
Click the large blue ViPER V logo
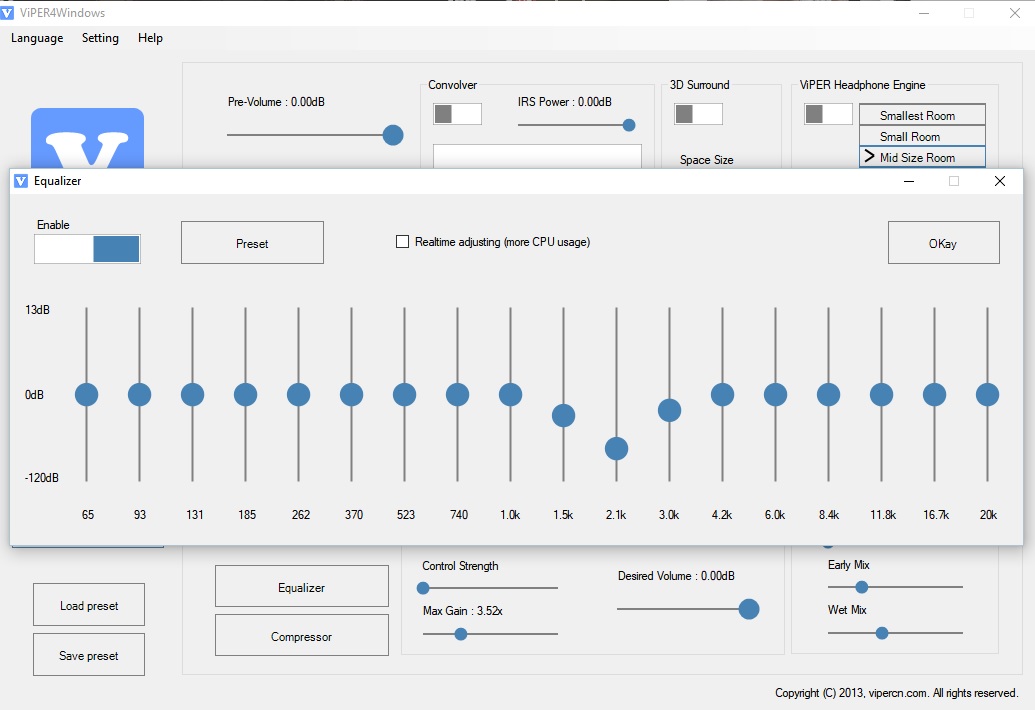pyautogui.click(x=87, y=139)
